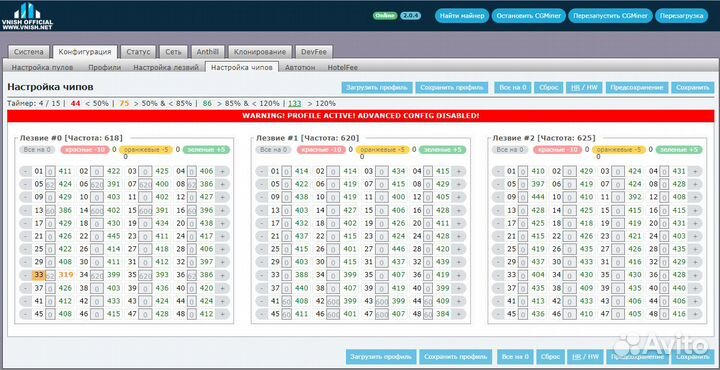Toggle bottom HR / HW button
The height and width of the screenshot is (370, 720).
pyautogui.click(x=585, y=357)
